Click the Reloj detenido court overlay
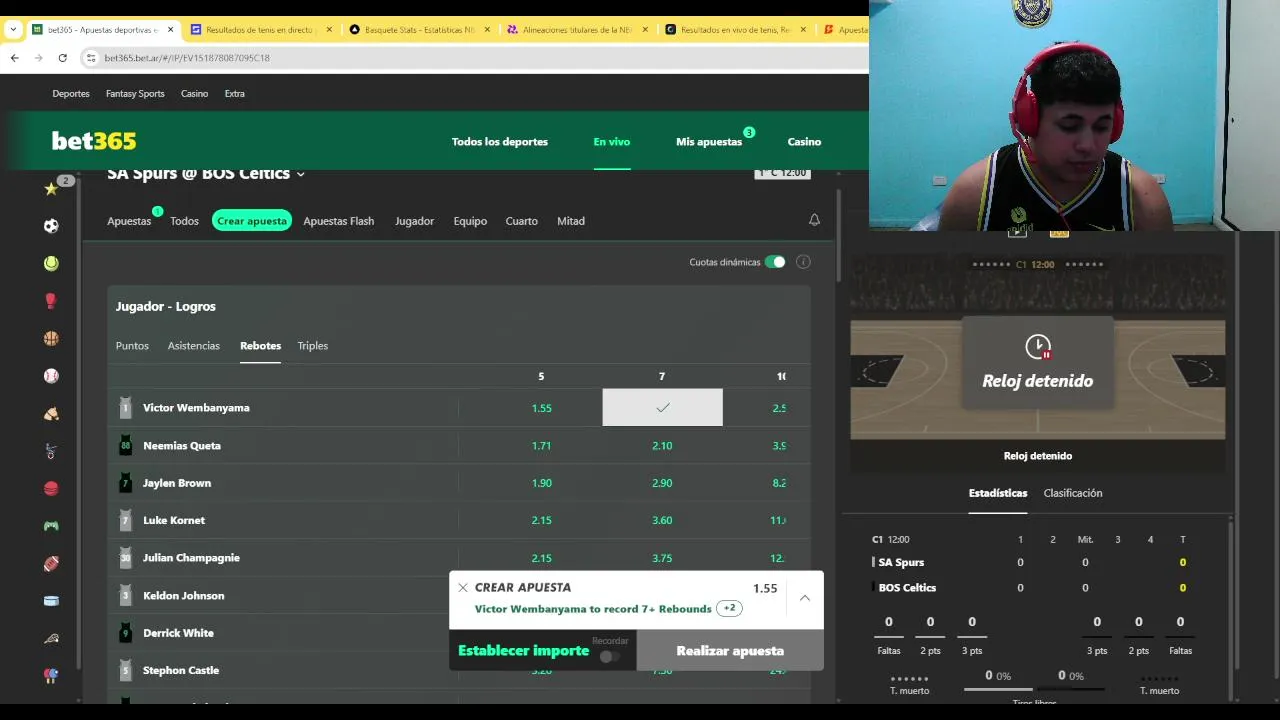 point(1037,363)
